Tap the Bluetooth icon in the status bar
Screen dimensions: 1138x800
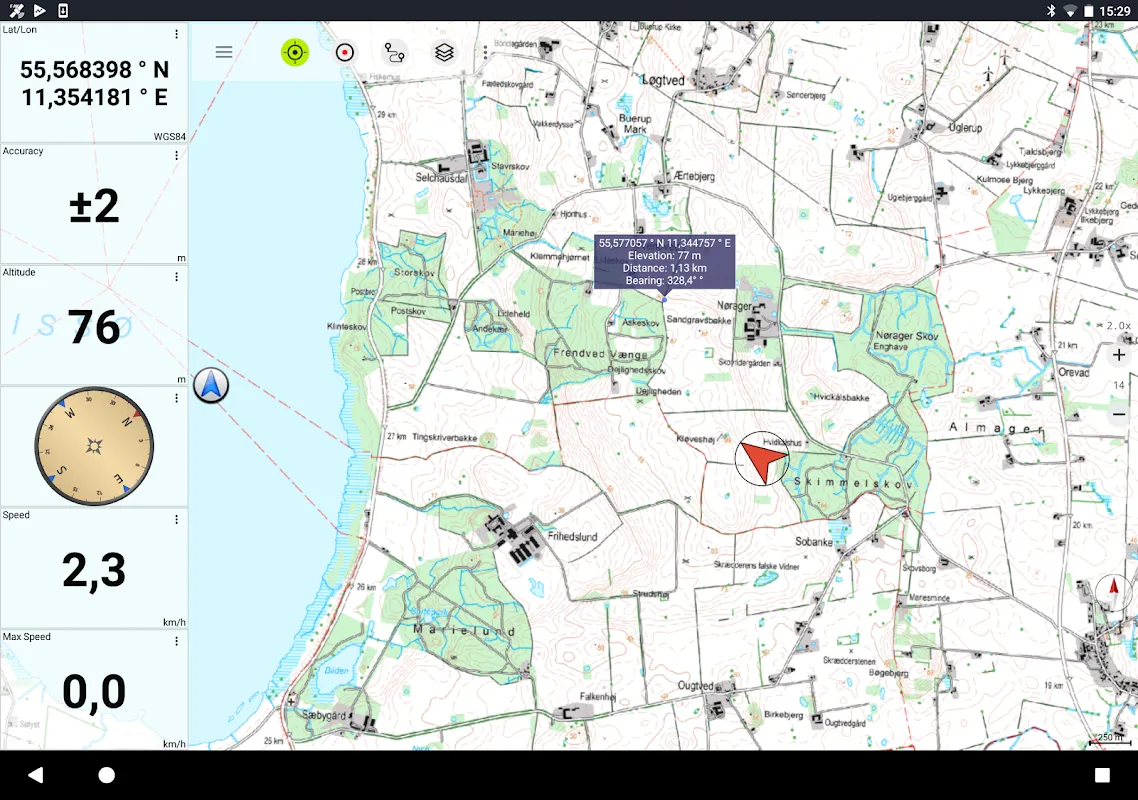1050,9
